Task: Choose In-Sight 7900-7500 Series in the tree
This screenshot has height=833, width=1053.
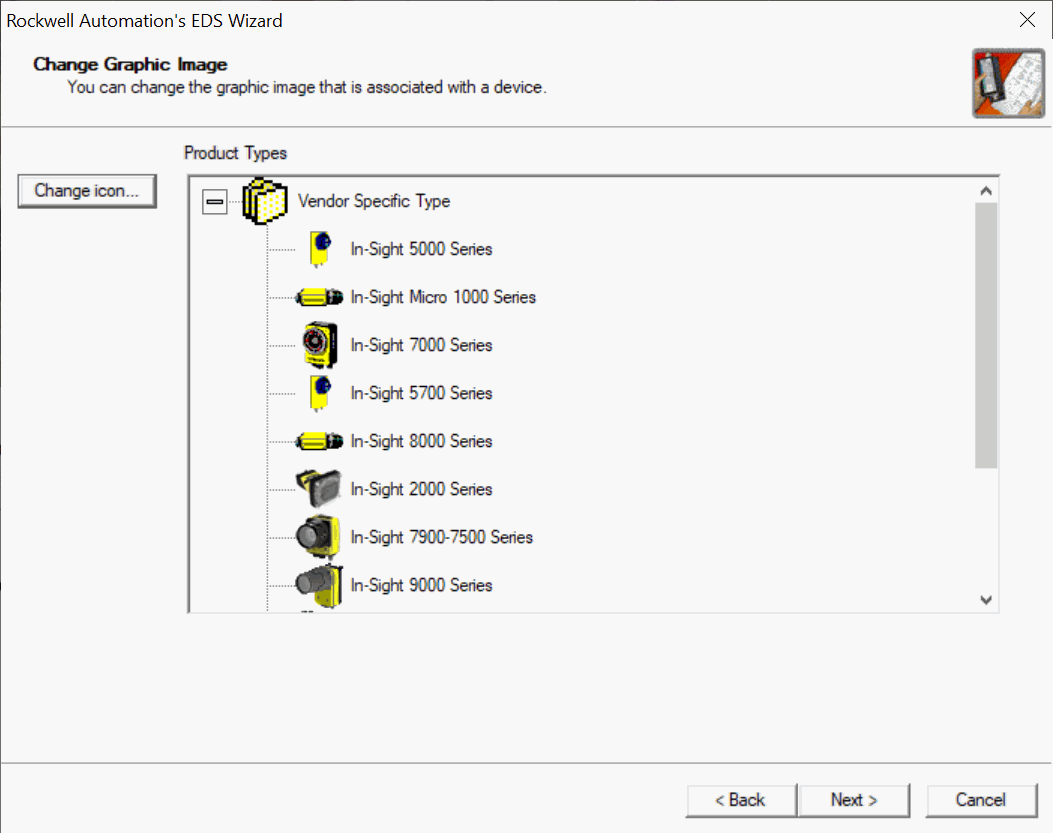Action: [441, 537]
